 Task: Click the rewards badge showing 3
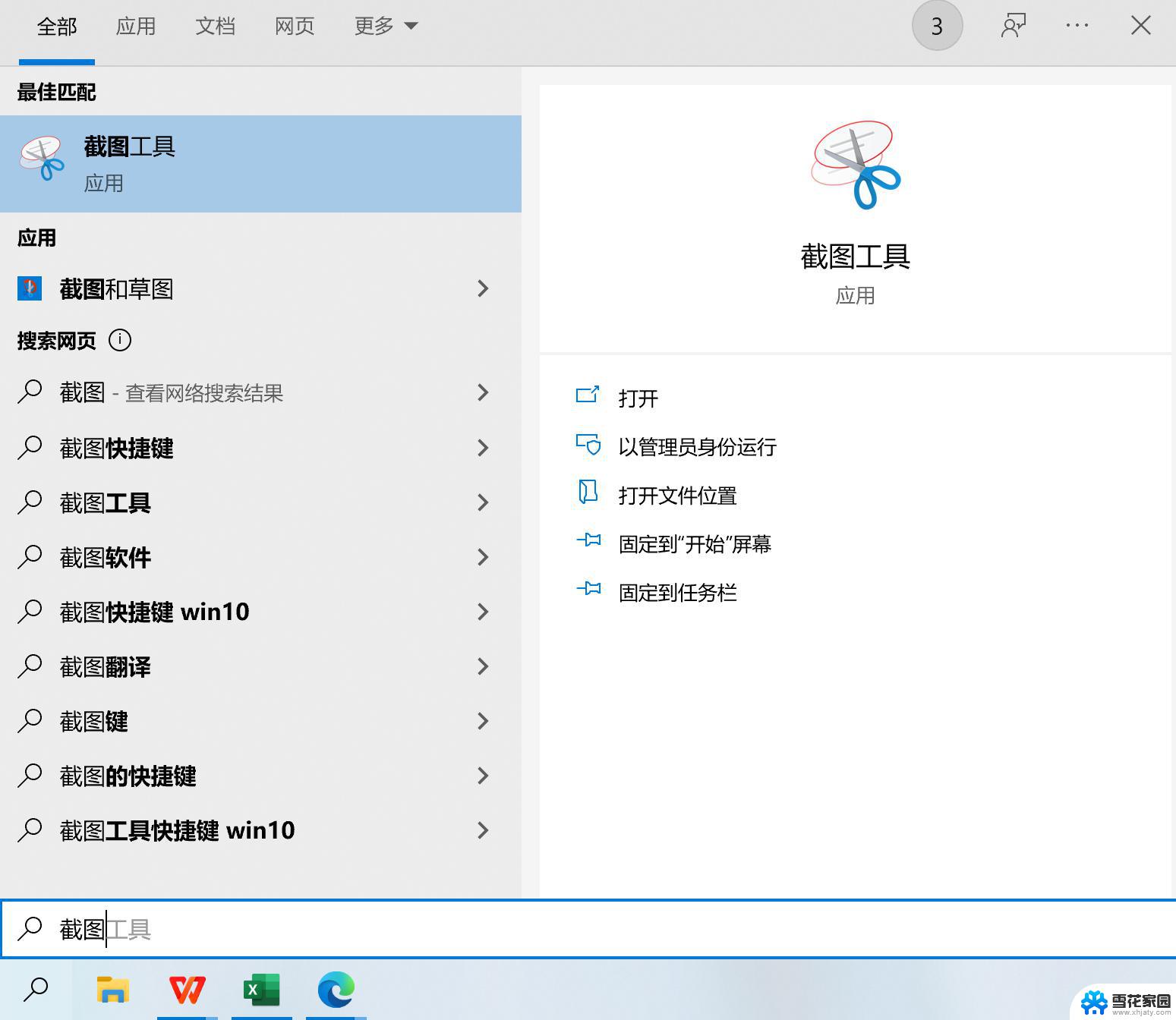point(937,26)
